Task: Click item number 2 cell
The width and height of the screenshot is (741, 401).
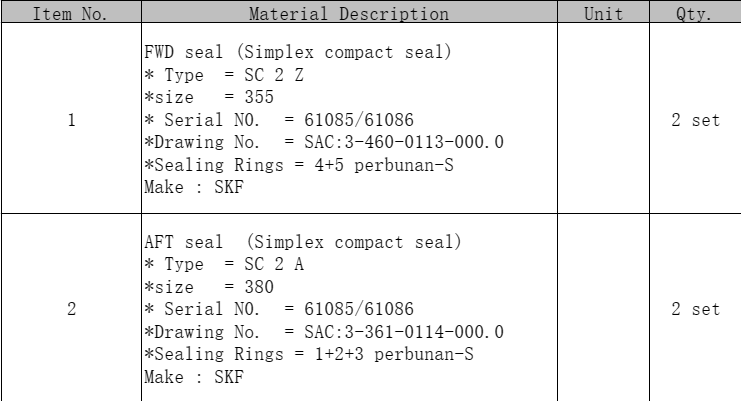Action: pyautogui.click(x=70, y=309)
